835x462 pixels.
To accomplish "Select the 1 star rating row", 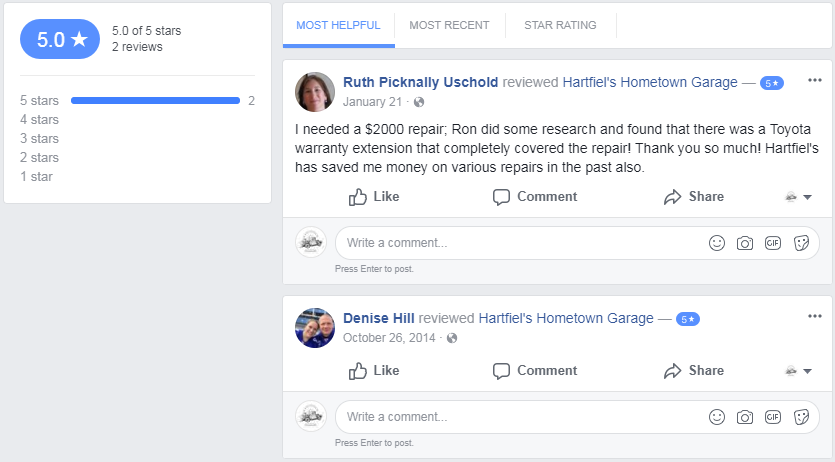I will [36, 177].
